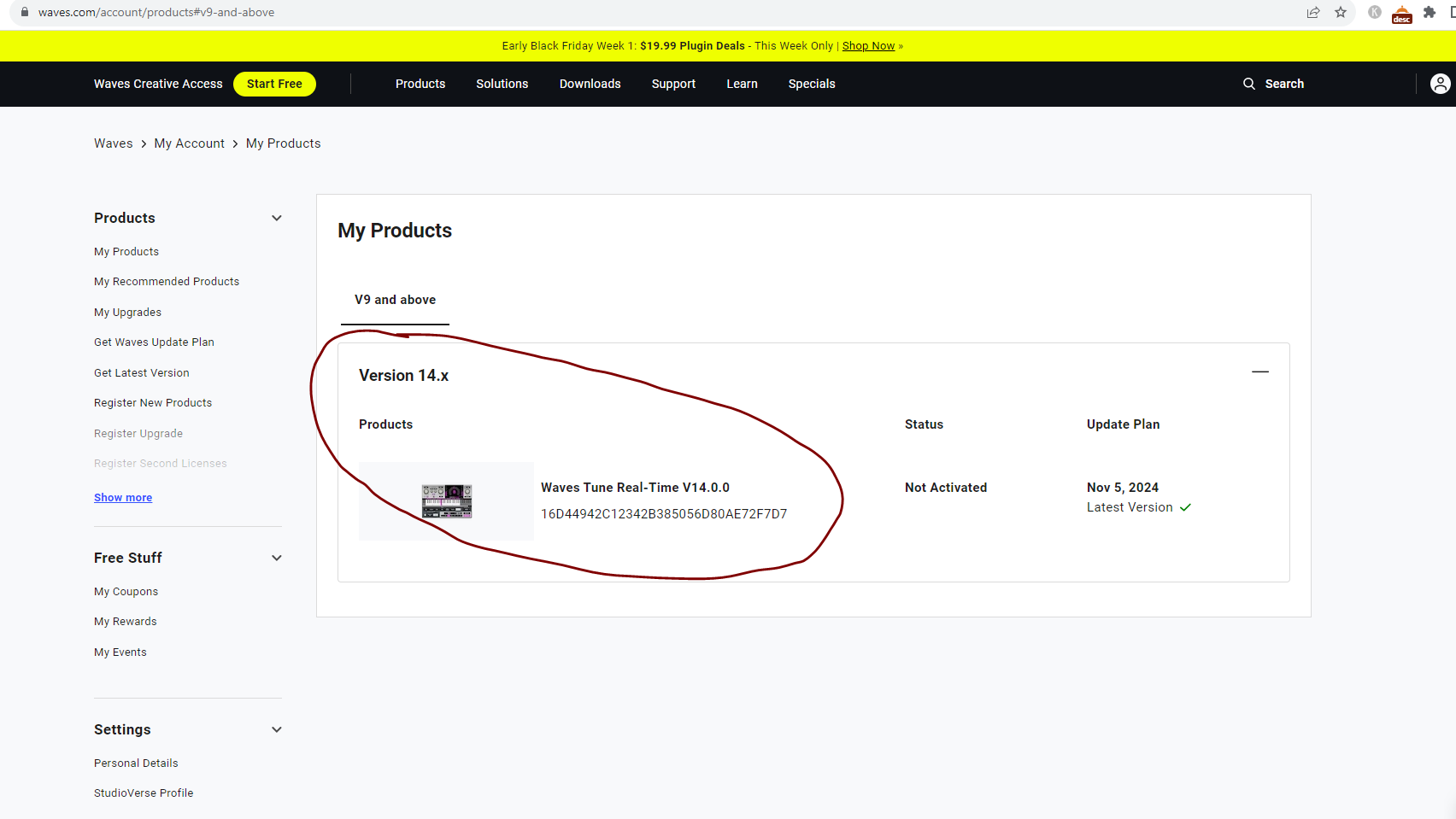Click the Shop Now banner link
Viewport: 1456px width, 819px height.
(868, 46)
